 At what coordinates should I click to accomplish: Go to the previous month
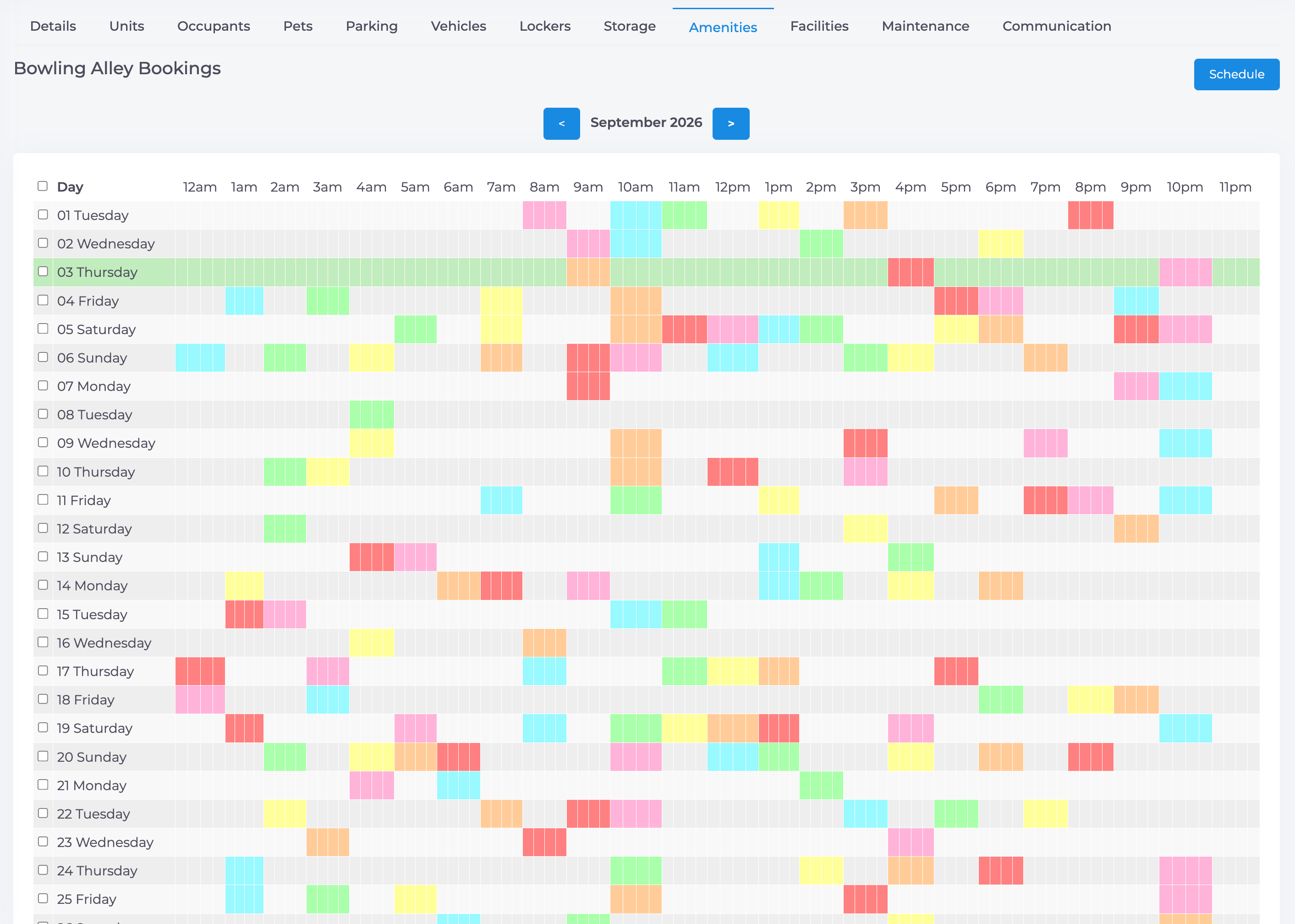561,123
